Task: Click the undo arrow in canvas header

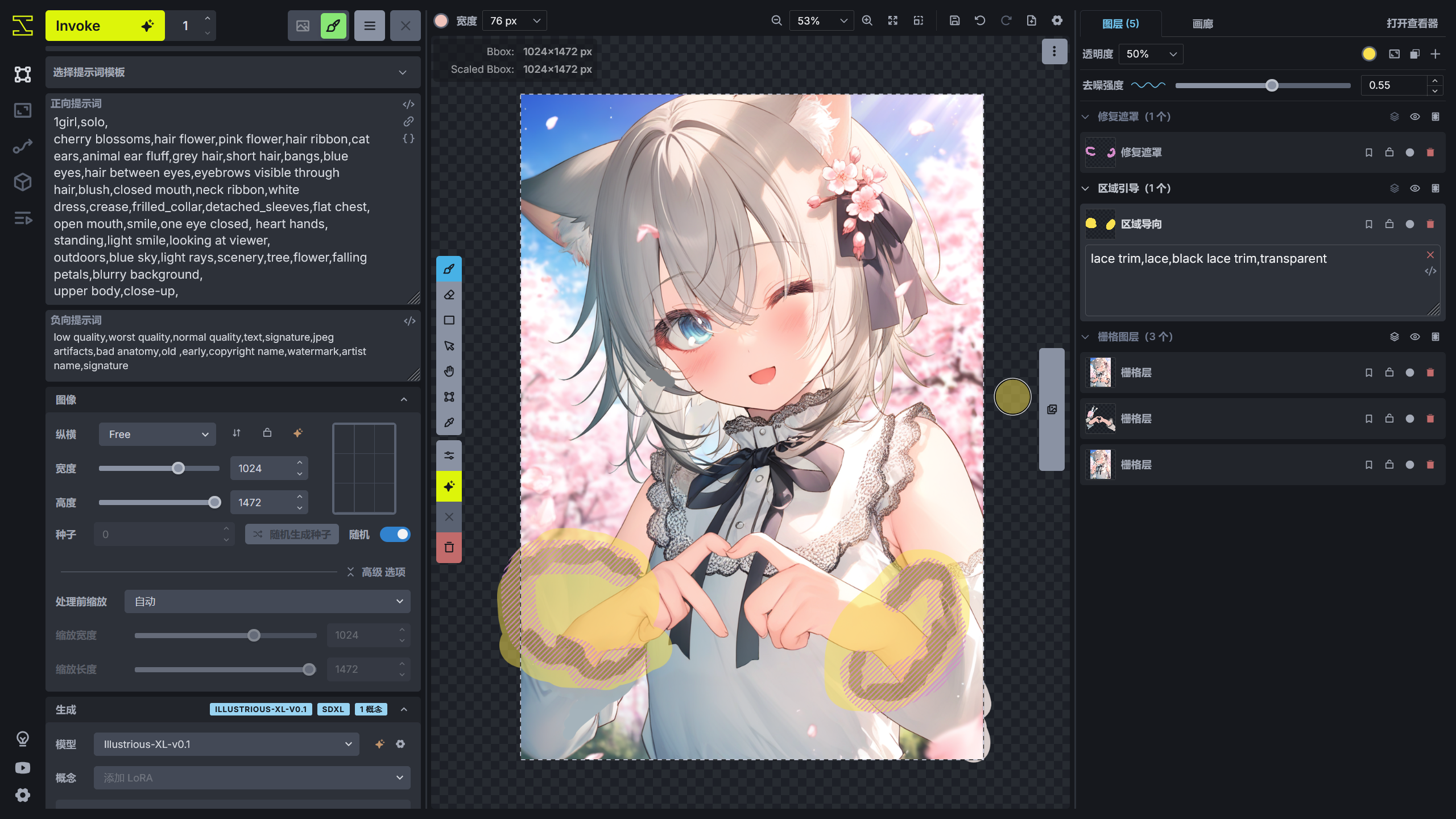Action: click(x=979, y=20)
